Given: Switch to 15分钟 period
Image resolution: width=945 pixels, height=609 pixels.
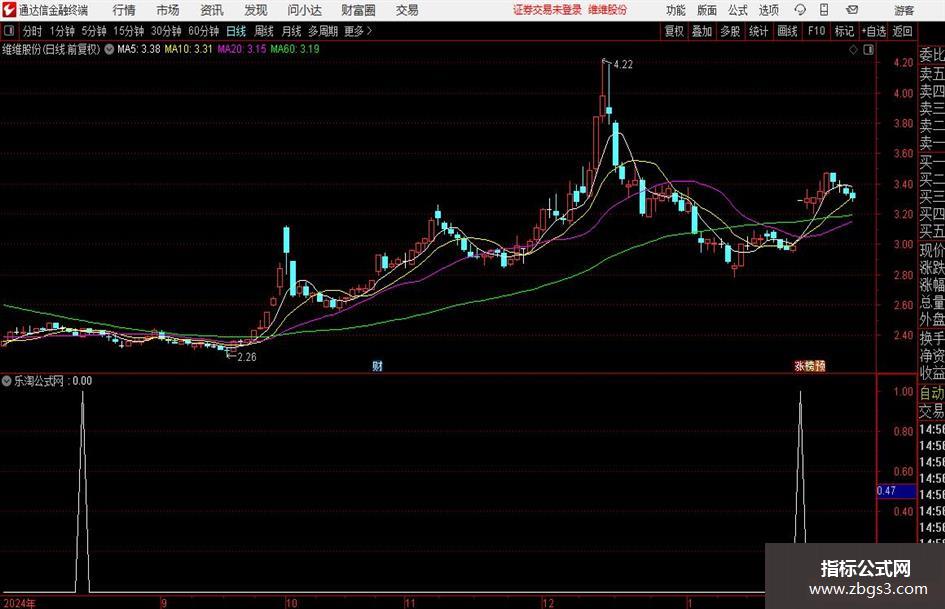Looking at the screenshot, I should click(129, 31).
